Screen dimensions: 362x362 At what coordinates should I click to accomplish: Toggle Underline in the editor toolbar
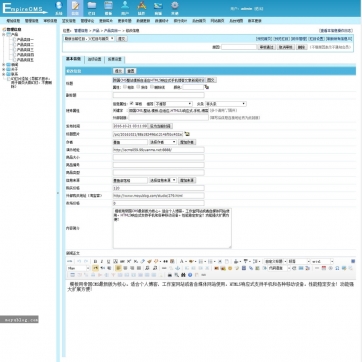(x=108, y=262)
